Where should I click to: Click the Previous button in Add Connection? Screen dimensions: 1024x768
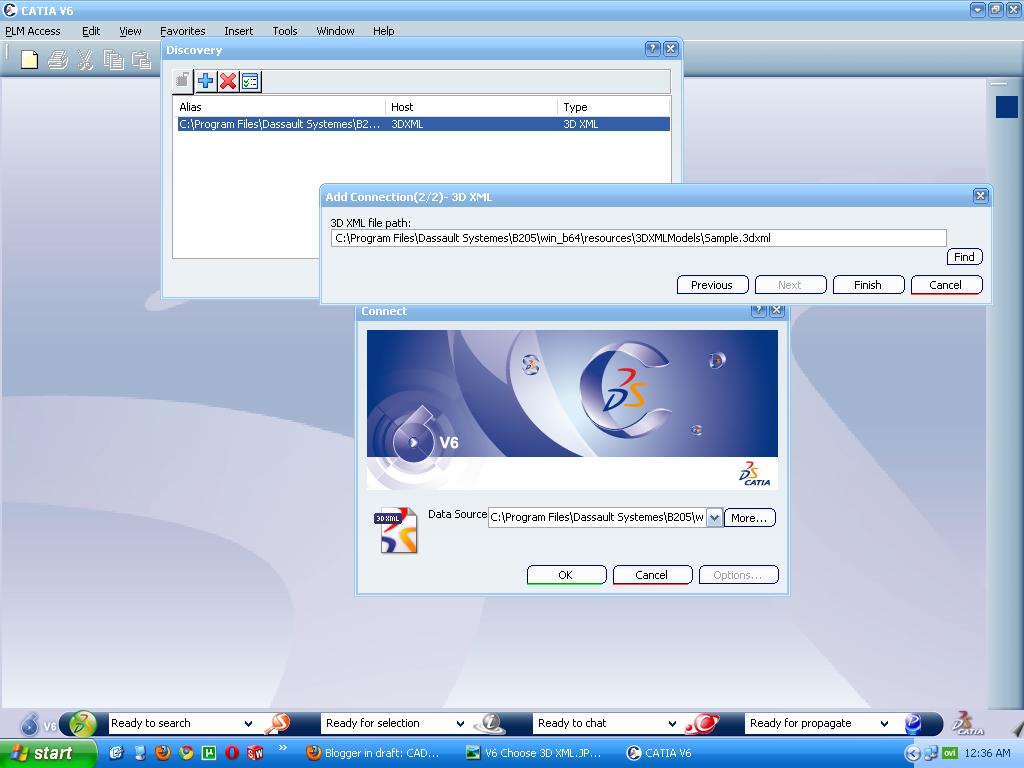coord(712,285)
